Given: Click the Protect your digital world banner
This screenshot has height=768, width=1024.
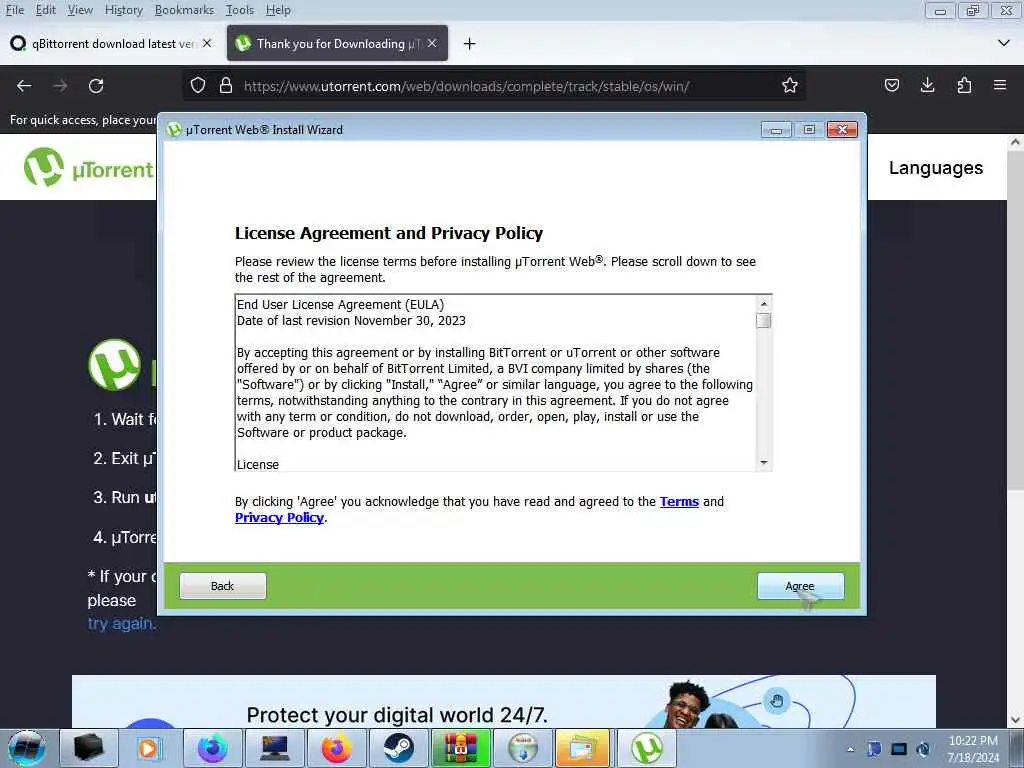Looking at the screenshot, I should tap(504, 701).
